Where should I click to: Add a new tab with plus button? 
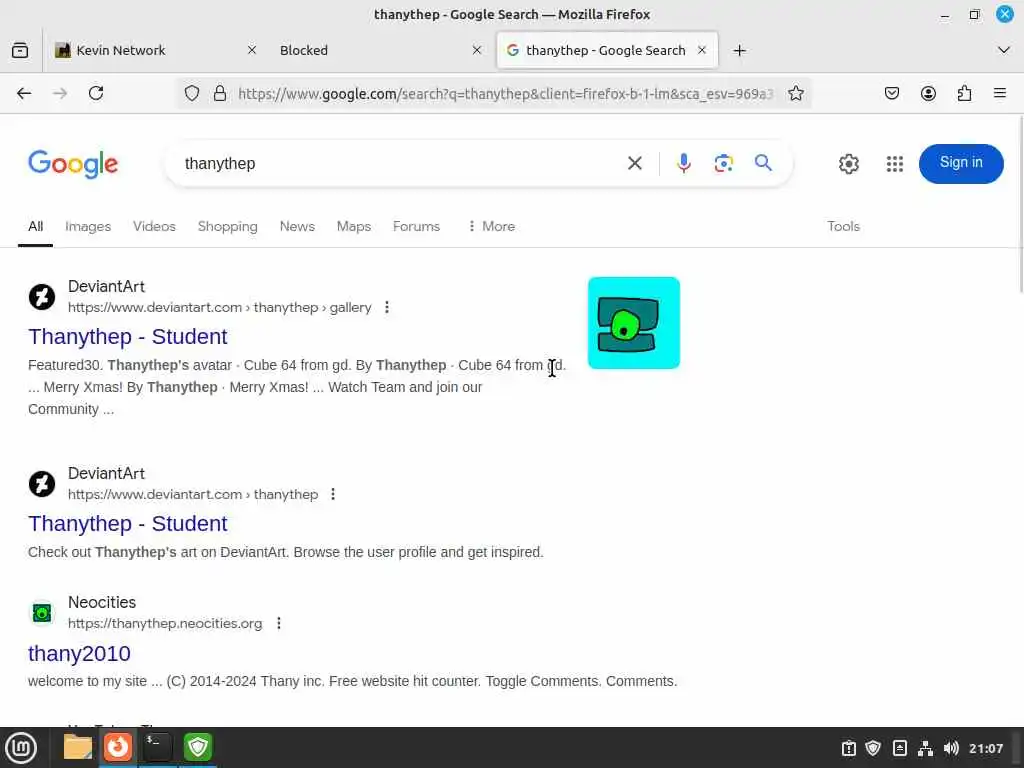click(x=739, y=50)
